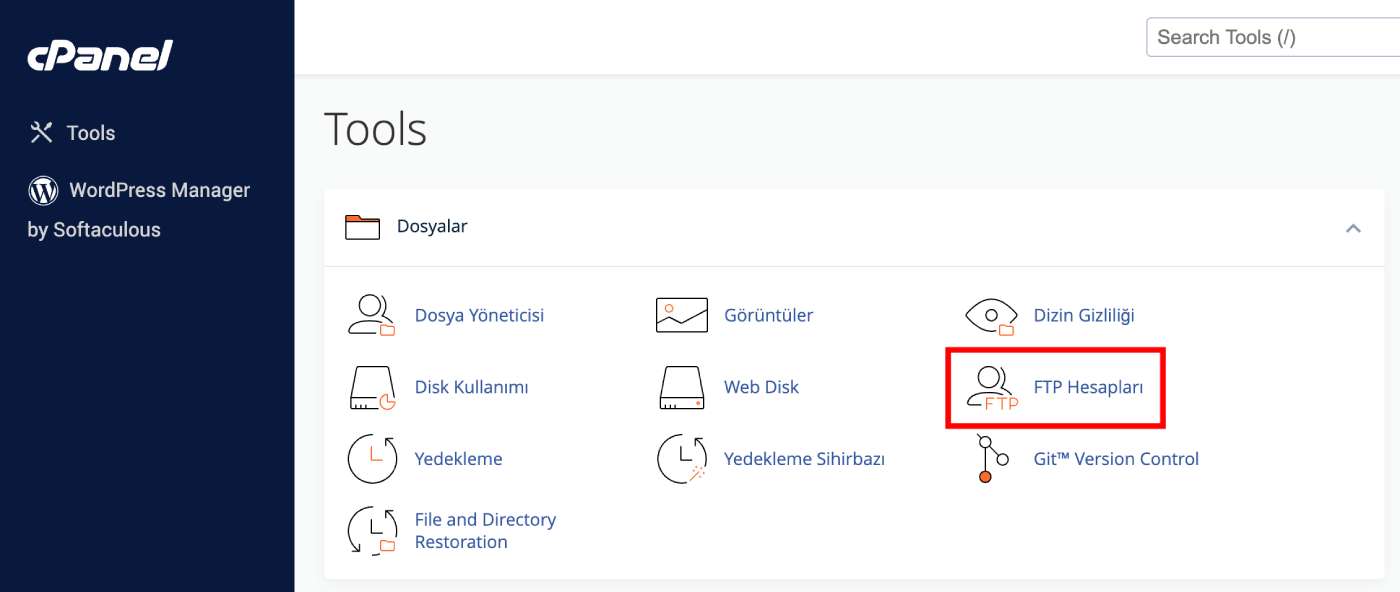Viewport: 1400px width, 592px height.
Task: Open the Dizin Gizliliği link
Action: point(1084,315)
